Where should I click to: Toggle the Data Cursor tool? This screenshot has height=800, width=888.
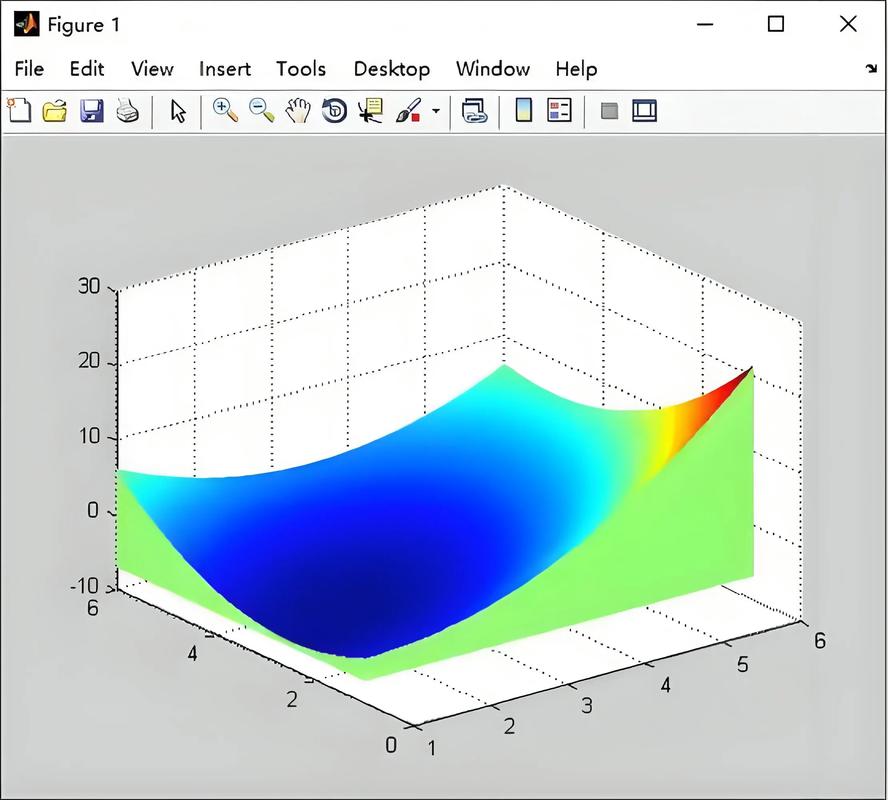click(370, 111)
